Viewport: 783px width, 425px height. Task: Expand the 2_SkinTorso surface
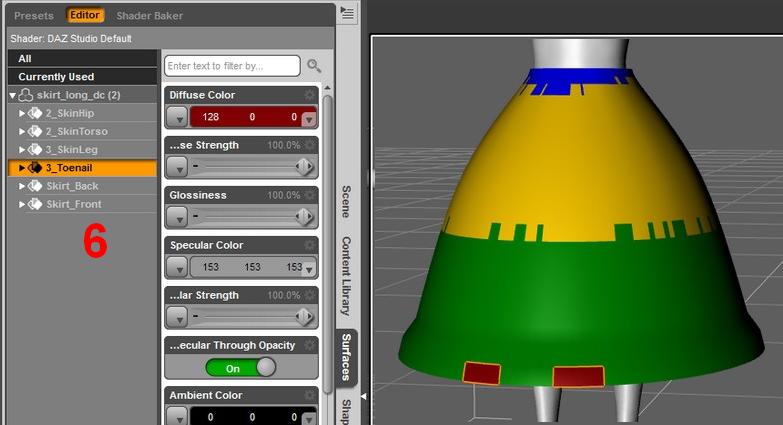[21, 131]
